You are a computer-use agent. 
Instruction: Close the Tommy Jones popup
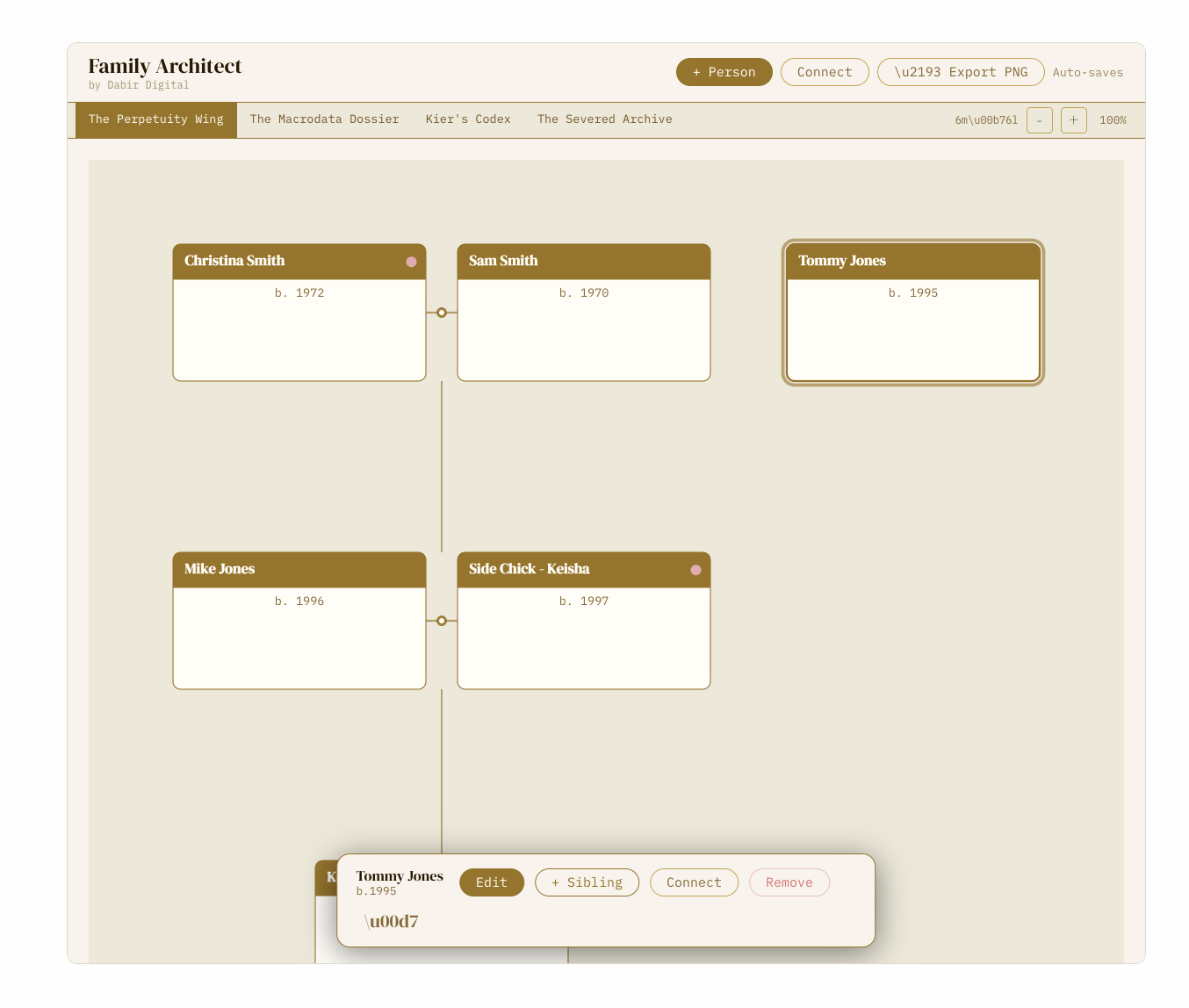coord(392,921)
